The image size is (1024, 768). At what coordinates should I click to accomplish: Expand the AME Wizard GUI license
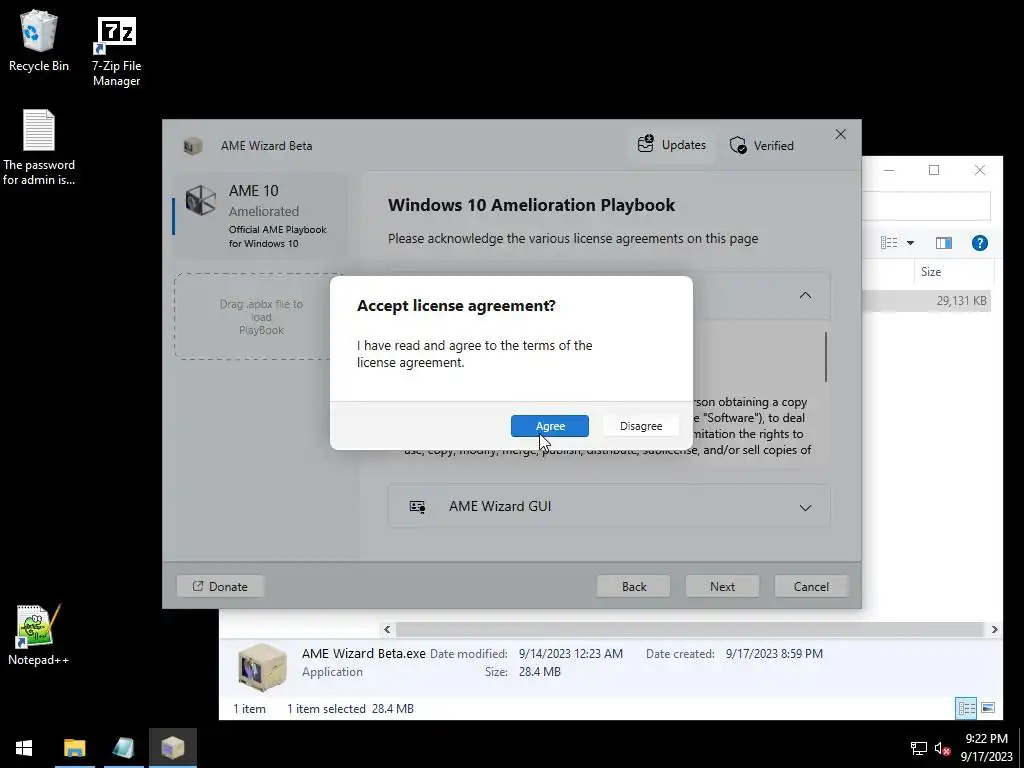pos(805,507)
